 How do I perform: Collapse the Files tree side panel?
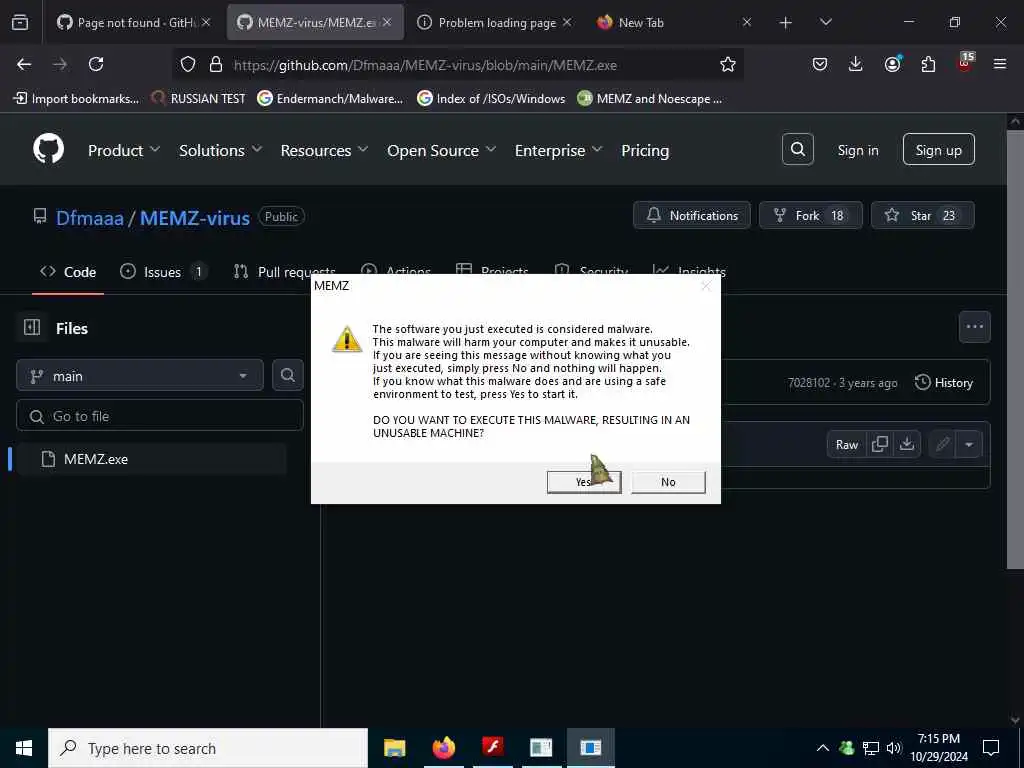[32, 327]
